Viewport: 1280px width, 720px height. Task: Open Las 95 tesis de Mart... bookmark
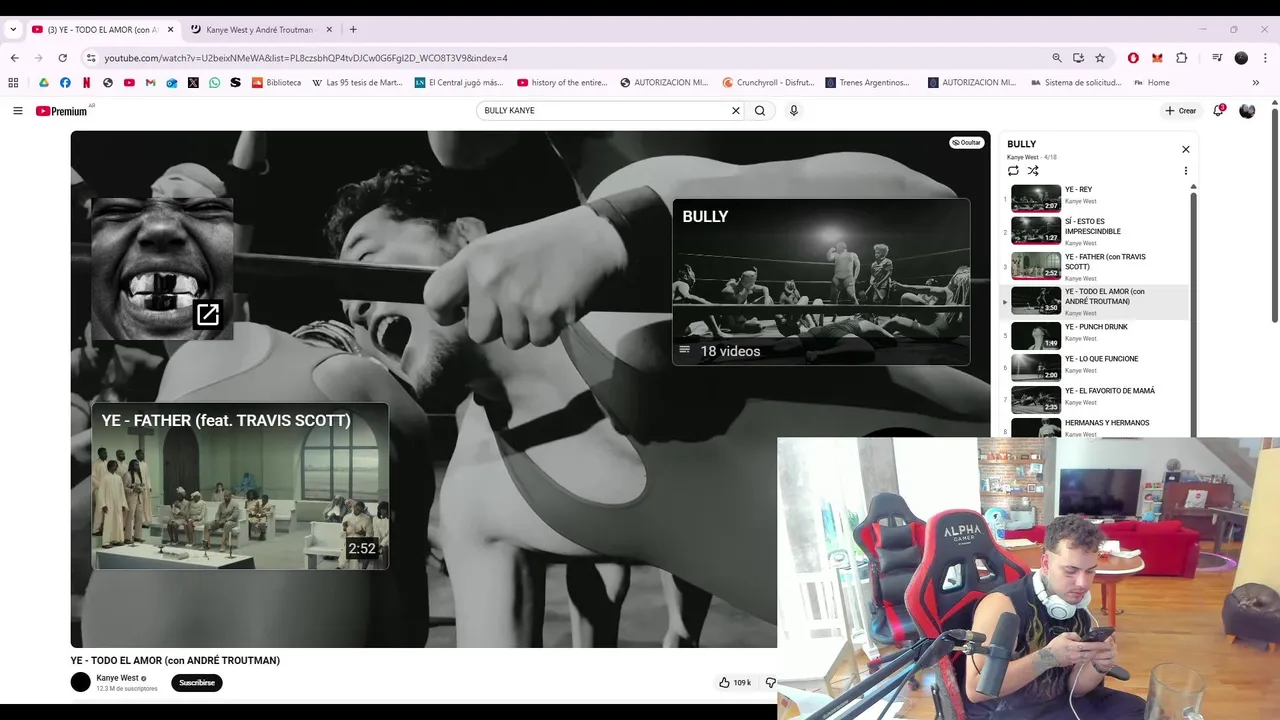pos(357,83)
